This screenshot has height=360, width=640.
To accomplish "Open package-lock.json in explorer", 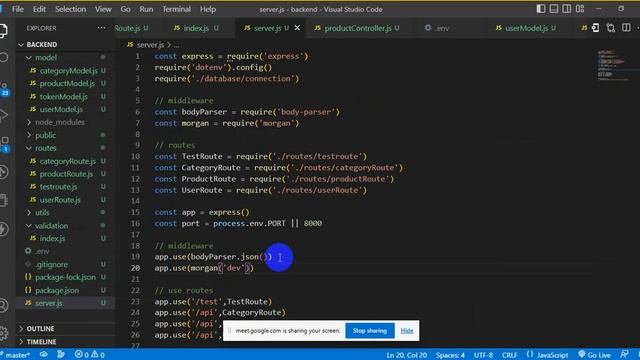I will 65,277.
